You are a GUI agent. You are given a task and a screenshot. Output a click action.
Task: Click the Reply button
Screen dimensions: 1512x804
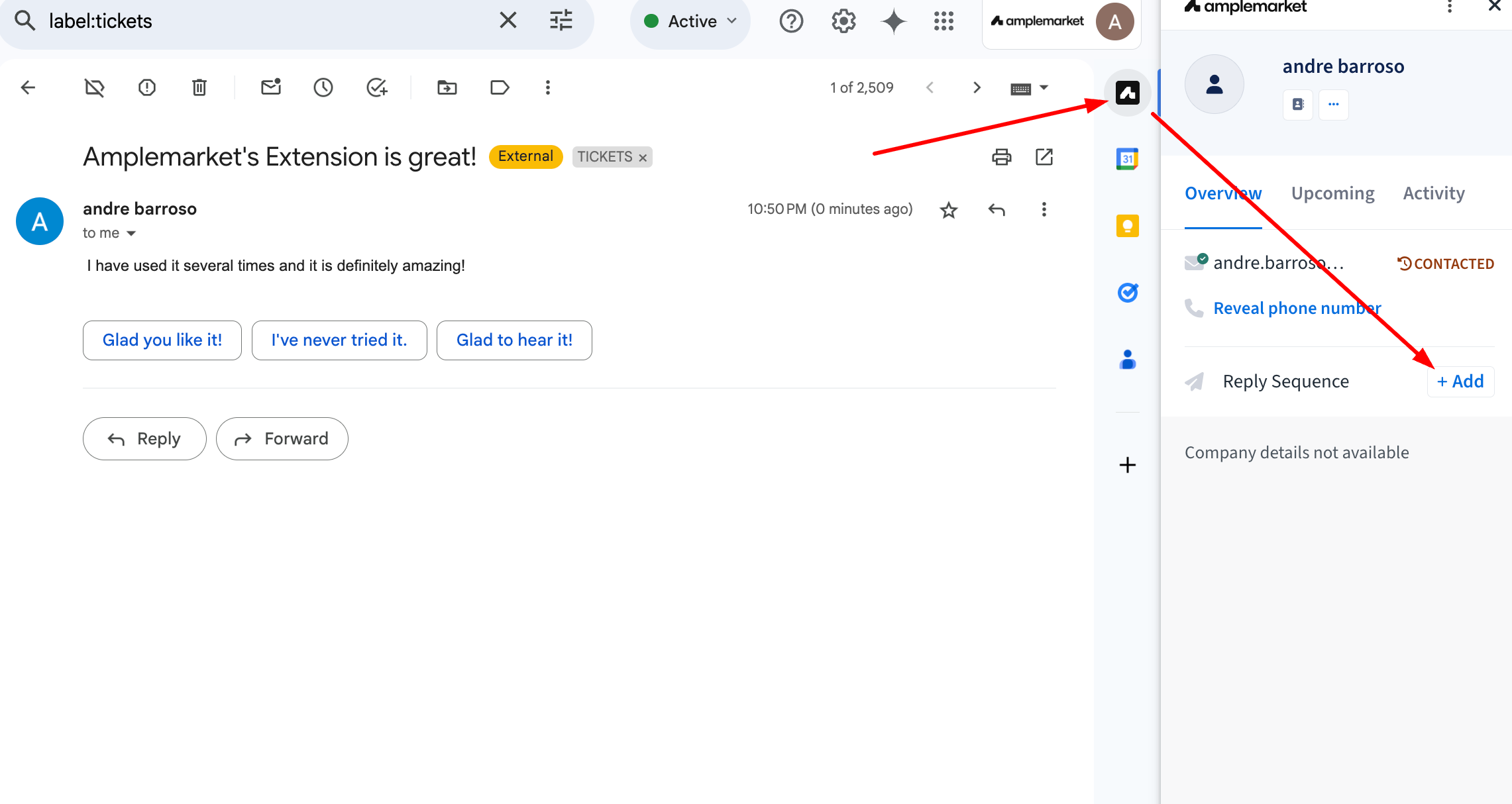144,438
